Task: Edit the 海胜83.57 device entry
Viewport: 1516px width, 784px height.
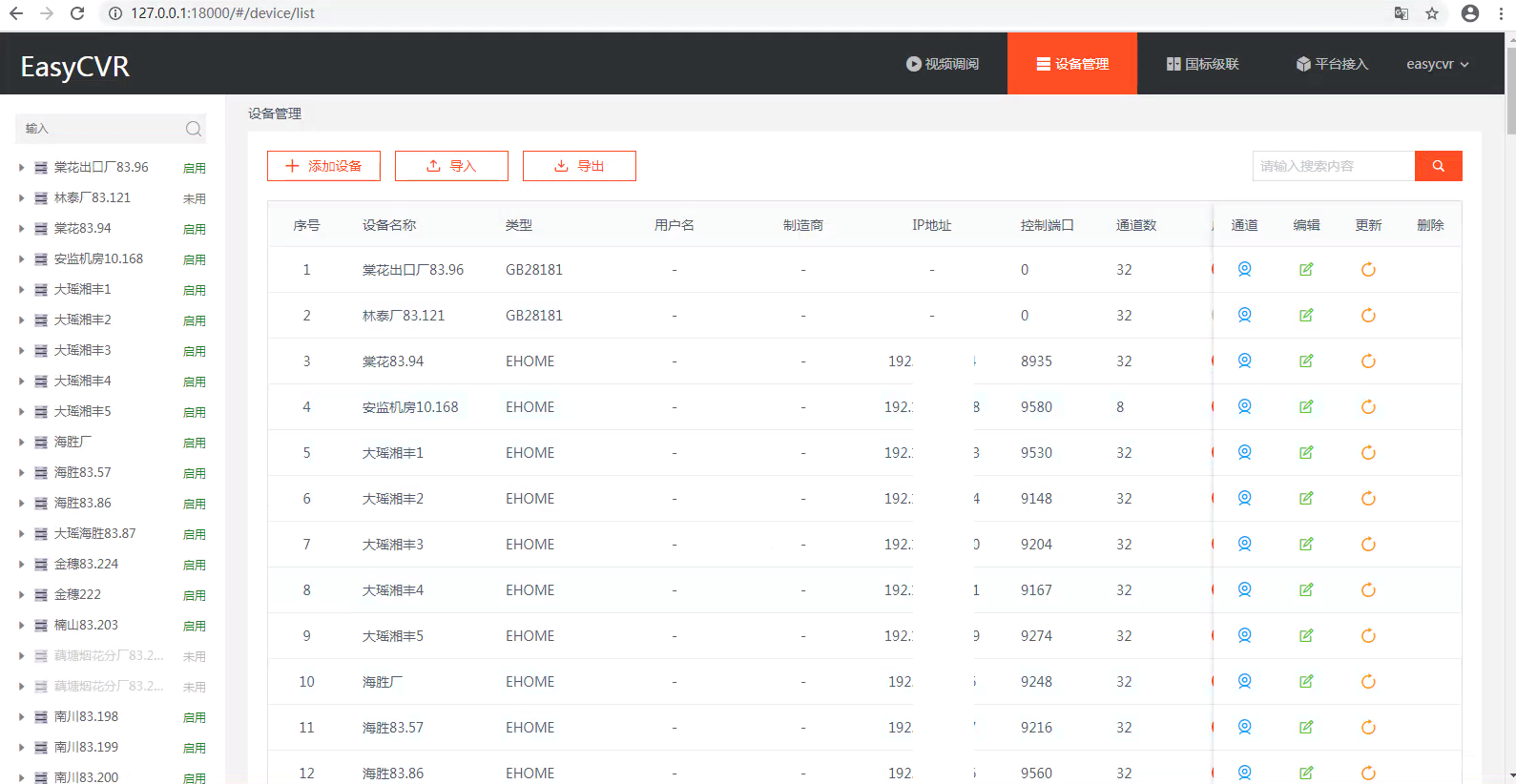Action: 1306,727
